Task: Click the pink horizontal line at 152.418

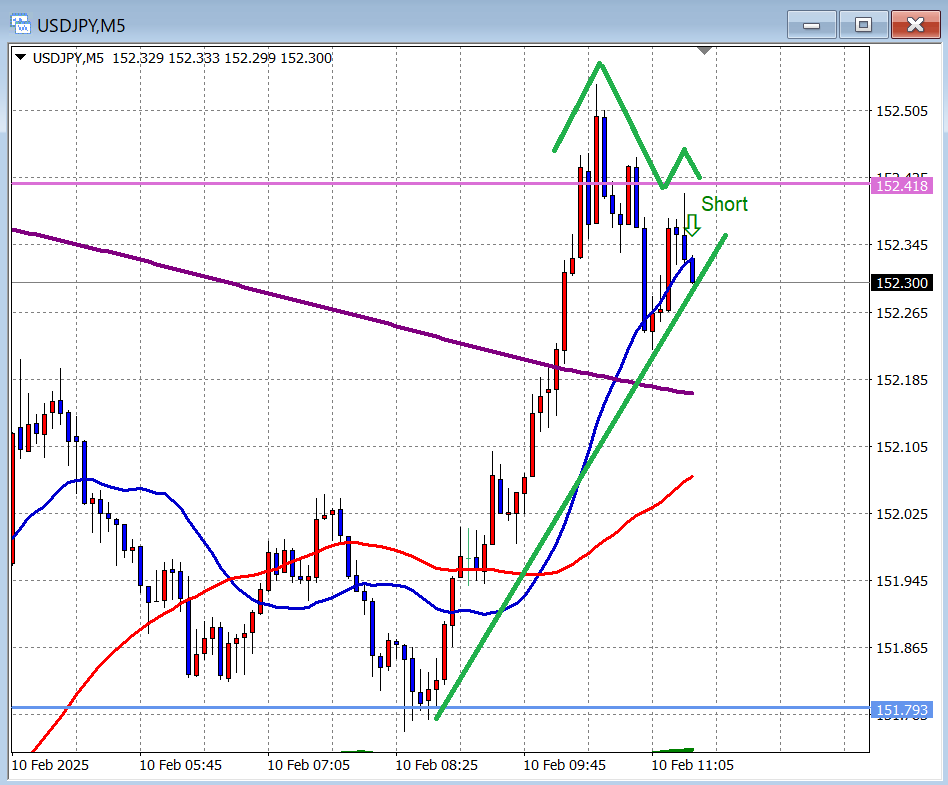Action: pos(300,183)
